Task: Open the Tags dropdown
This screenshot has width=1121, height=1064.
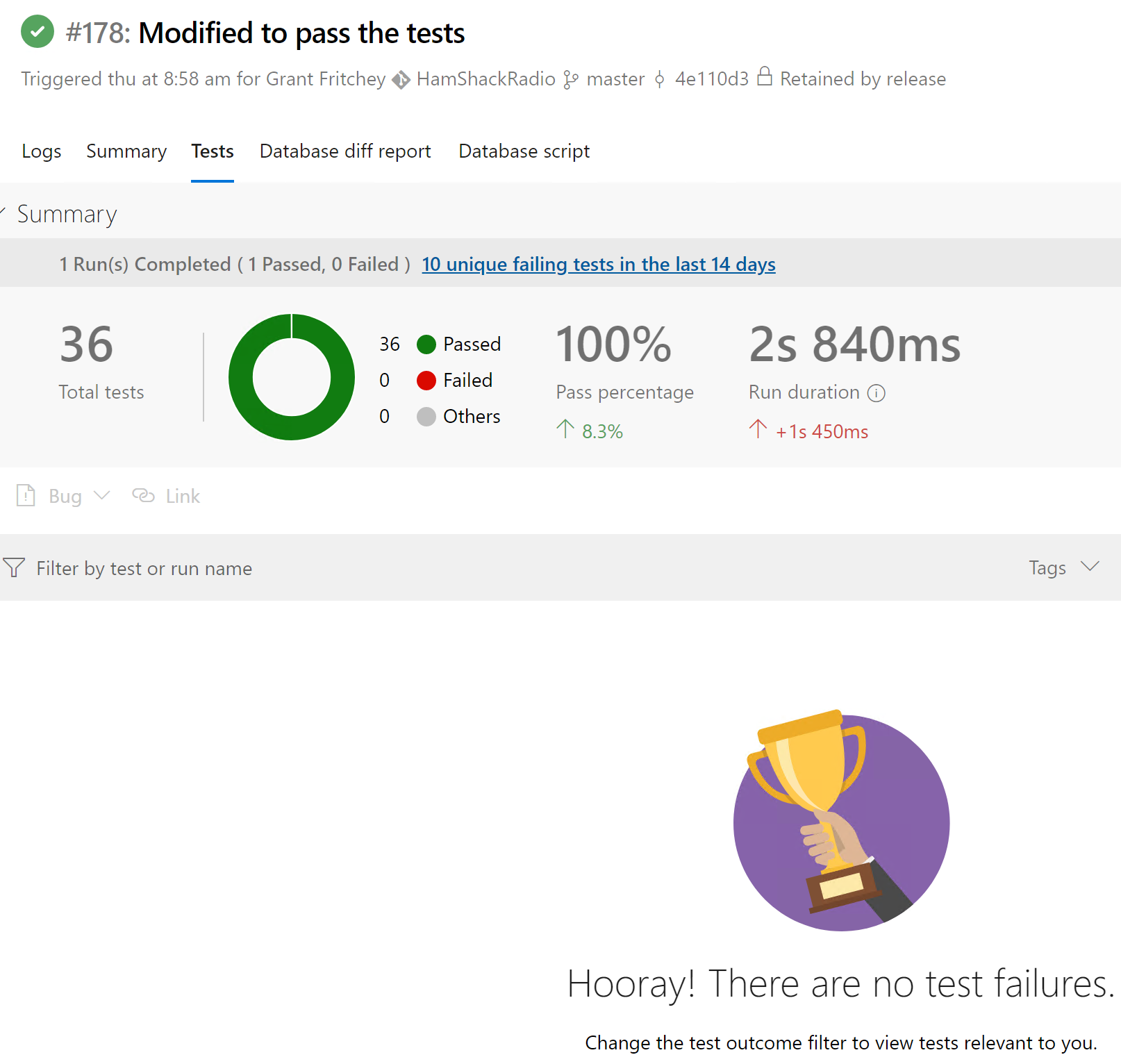Action: click(1063, 567)
